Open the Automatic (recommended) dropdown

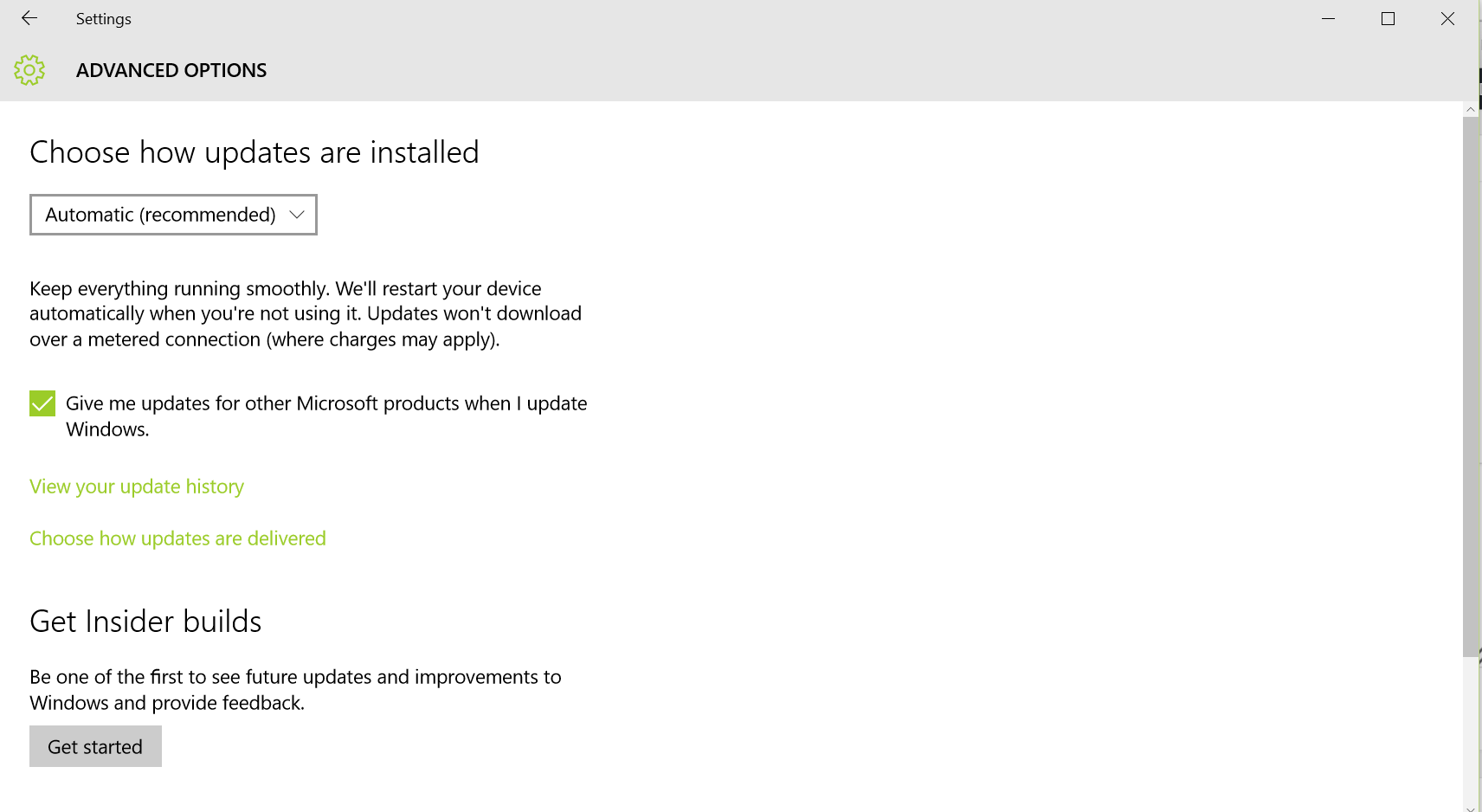pyautogui.click(x=173, y=215)
